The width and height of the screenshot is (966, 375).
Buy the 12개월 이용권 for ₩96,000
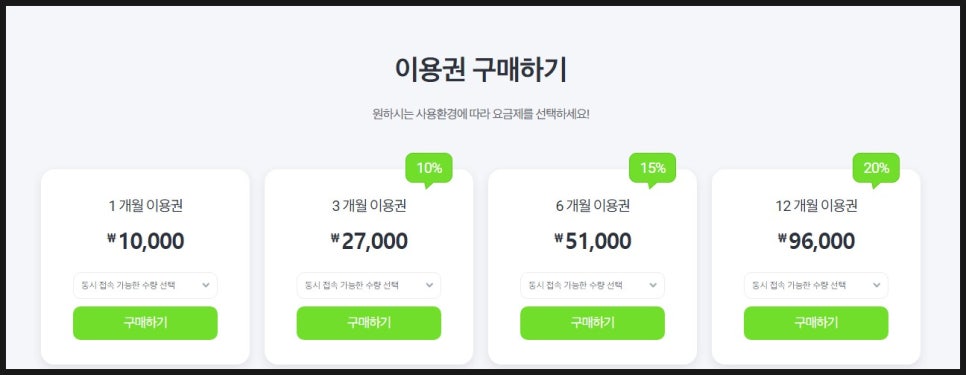[x=816, y=323]
